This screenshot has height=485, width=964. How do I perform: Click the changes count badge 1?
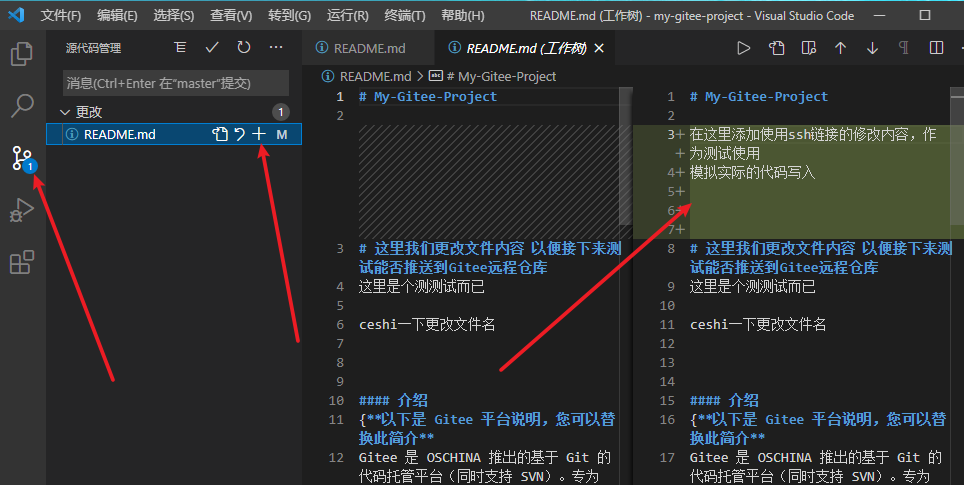(x=281, y=112)
